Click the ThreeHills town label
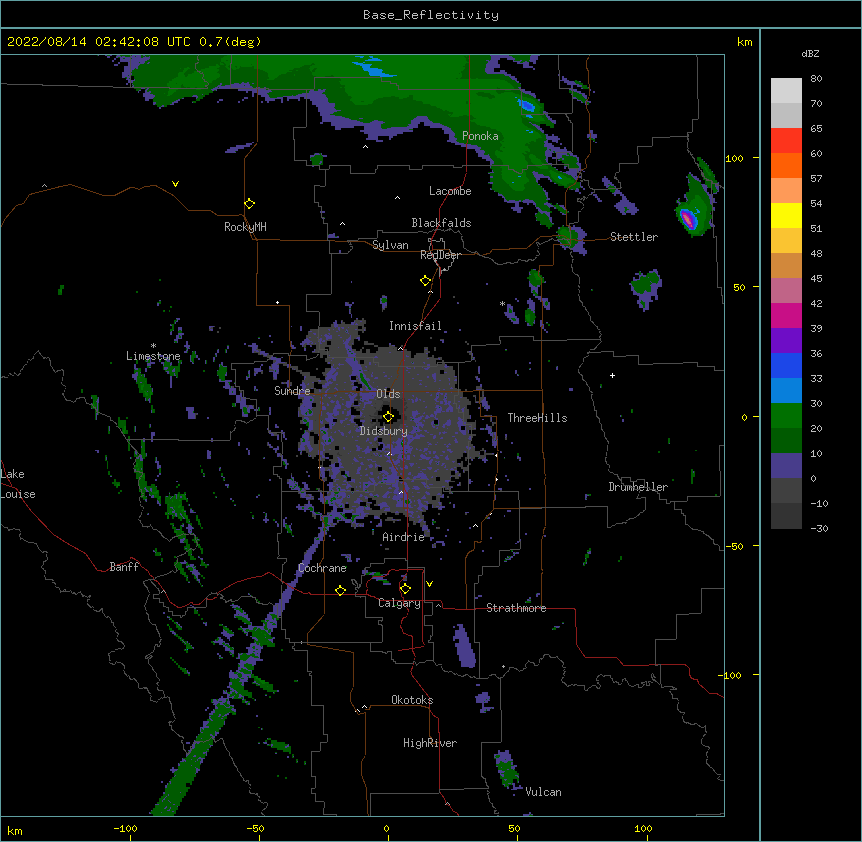The image size is (862, 842). point(537,418)
